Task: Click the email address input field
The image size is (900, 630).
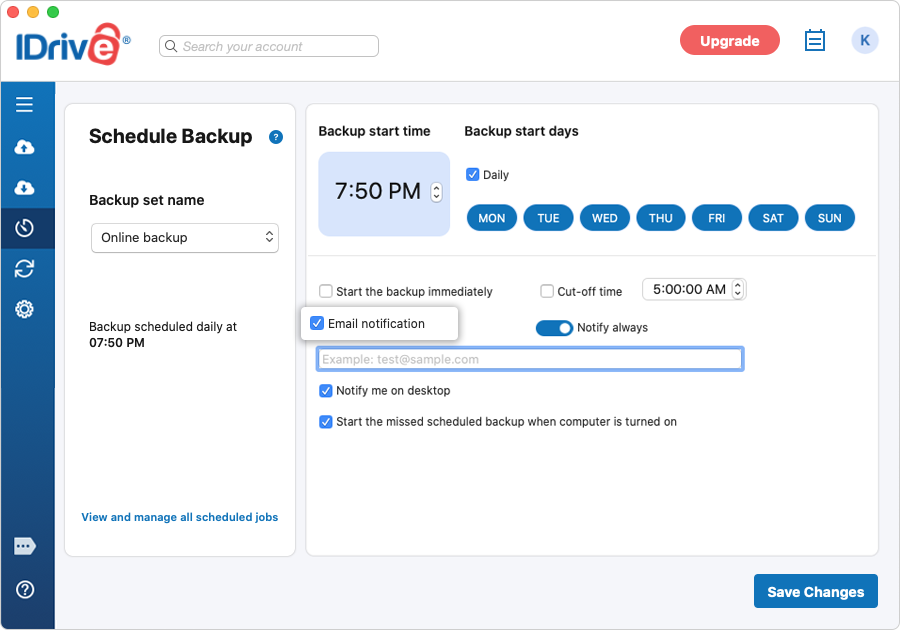Action: pos(530,359)
